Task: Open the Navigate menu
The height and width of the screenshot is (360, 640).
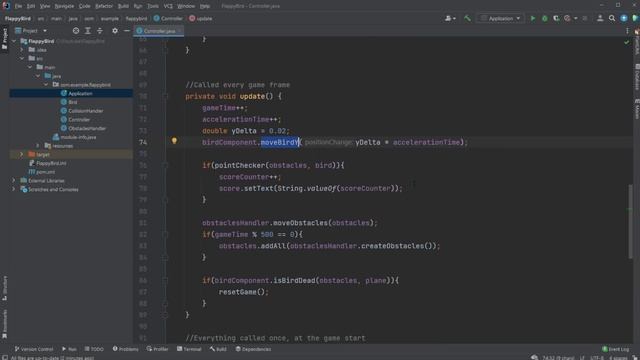Action: click(64, 6)
